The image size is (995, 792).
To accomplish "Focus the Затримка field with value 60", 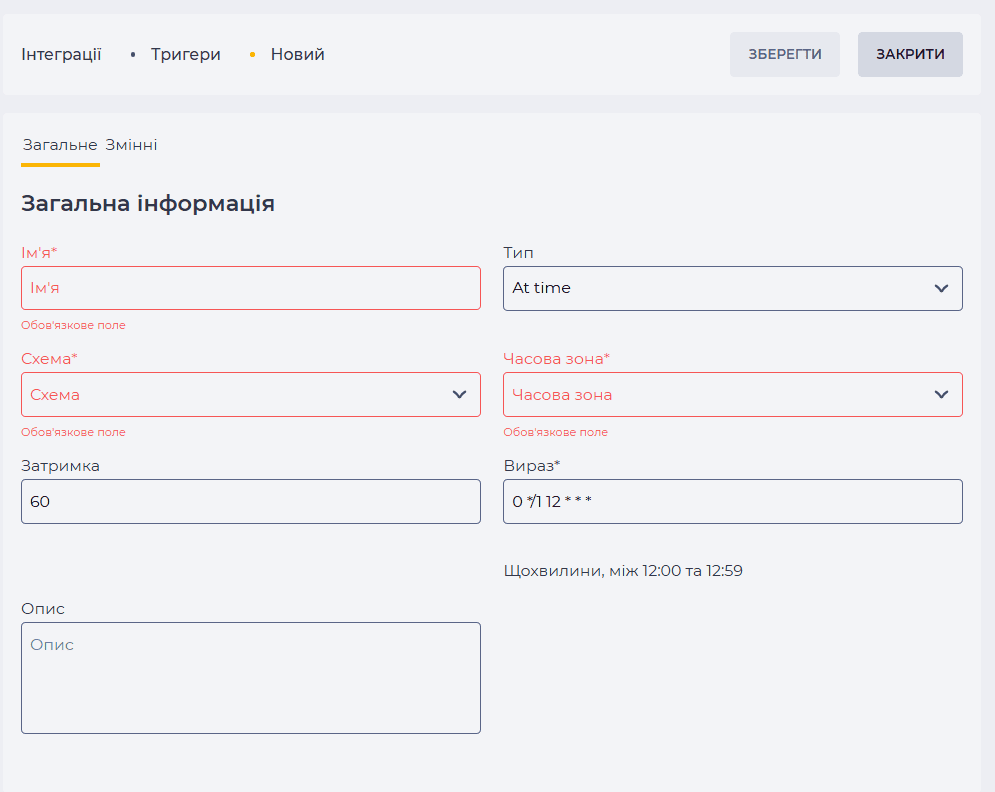I will coord(251,501).
